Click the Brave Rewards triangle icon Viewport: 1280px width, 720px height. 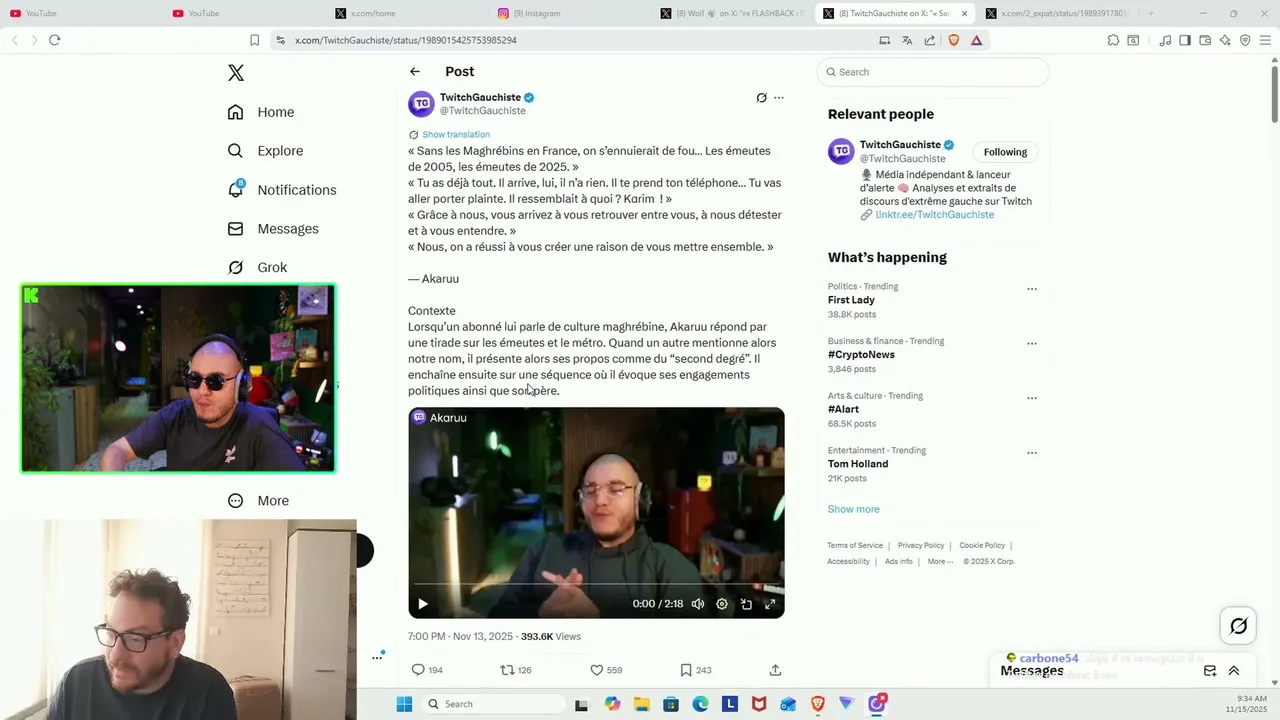(x=976, y=40)
